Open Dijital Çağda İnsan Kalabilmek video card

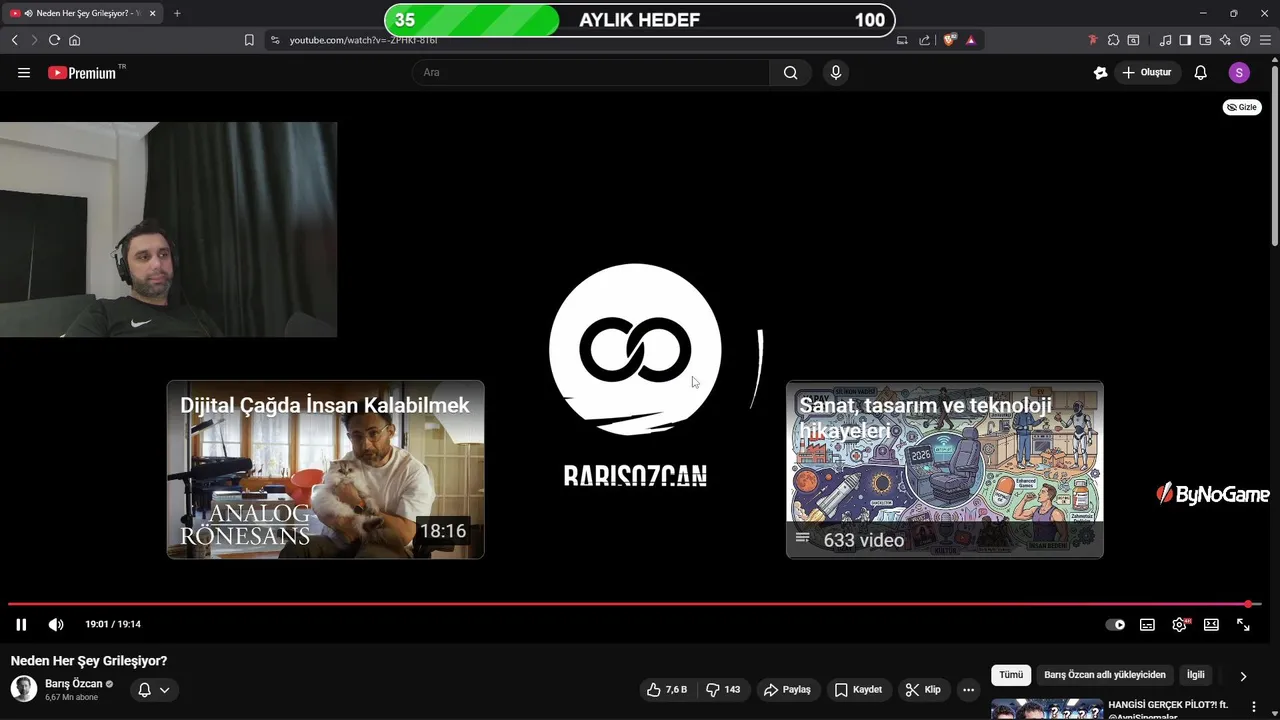click(x=325, y=469)
